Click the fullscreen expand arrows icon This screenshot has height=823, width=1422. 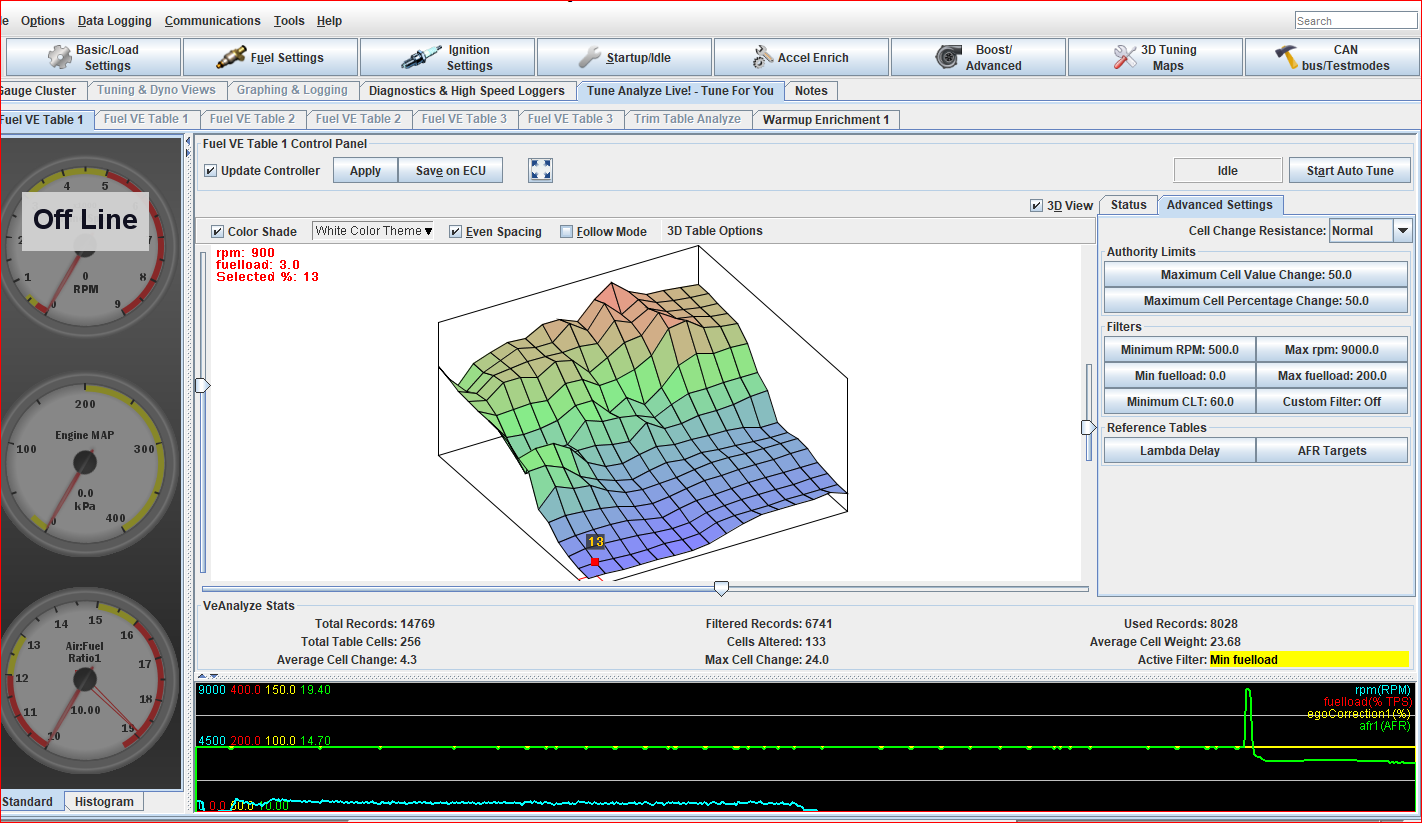tap(541, 170)
